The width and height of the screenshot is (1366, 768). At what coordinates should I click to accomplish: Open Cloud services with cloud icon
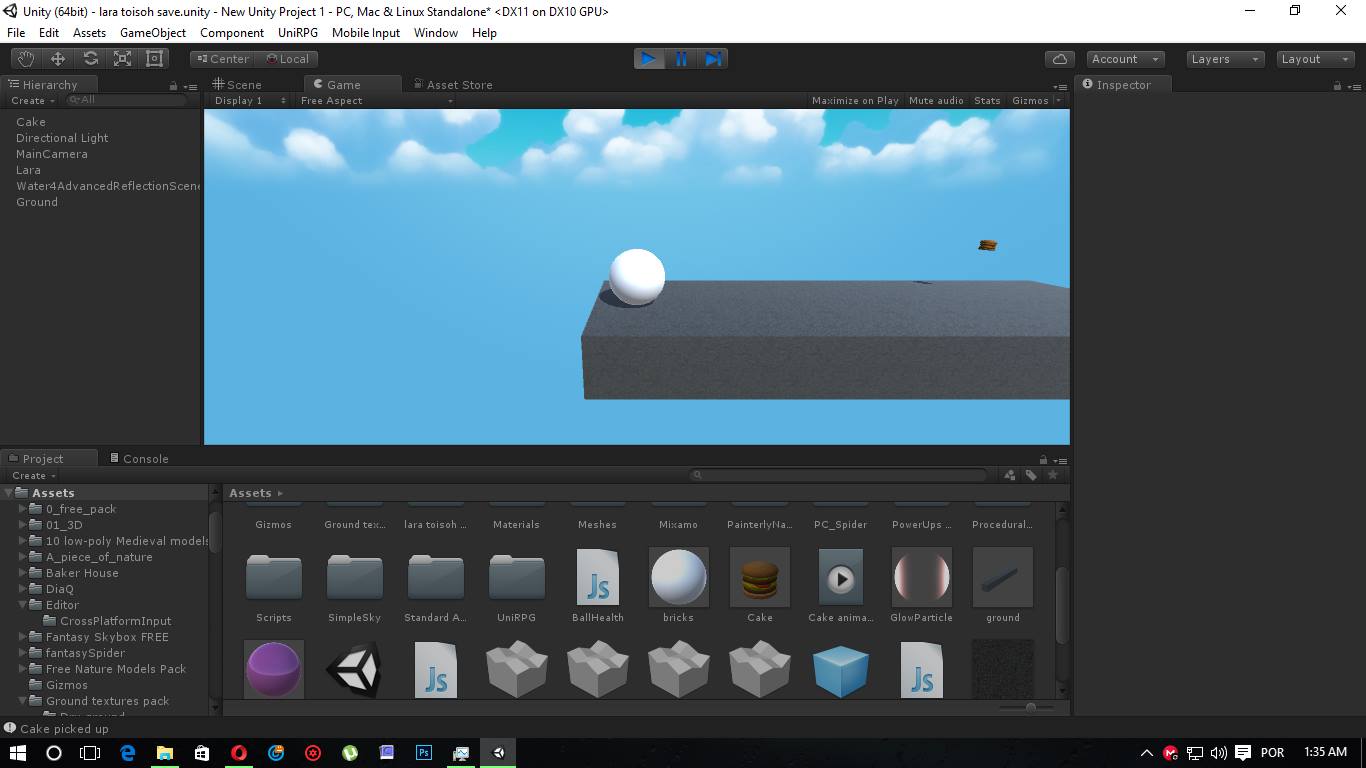1060,59
